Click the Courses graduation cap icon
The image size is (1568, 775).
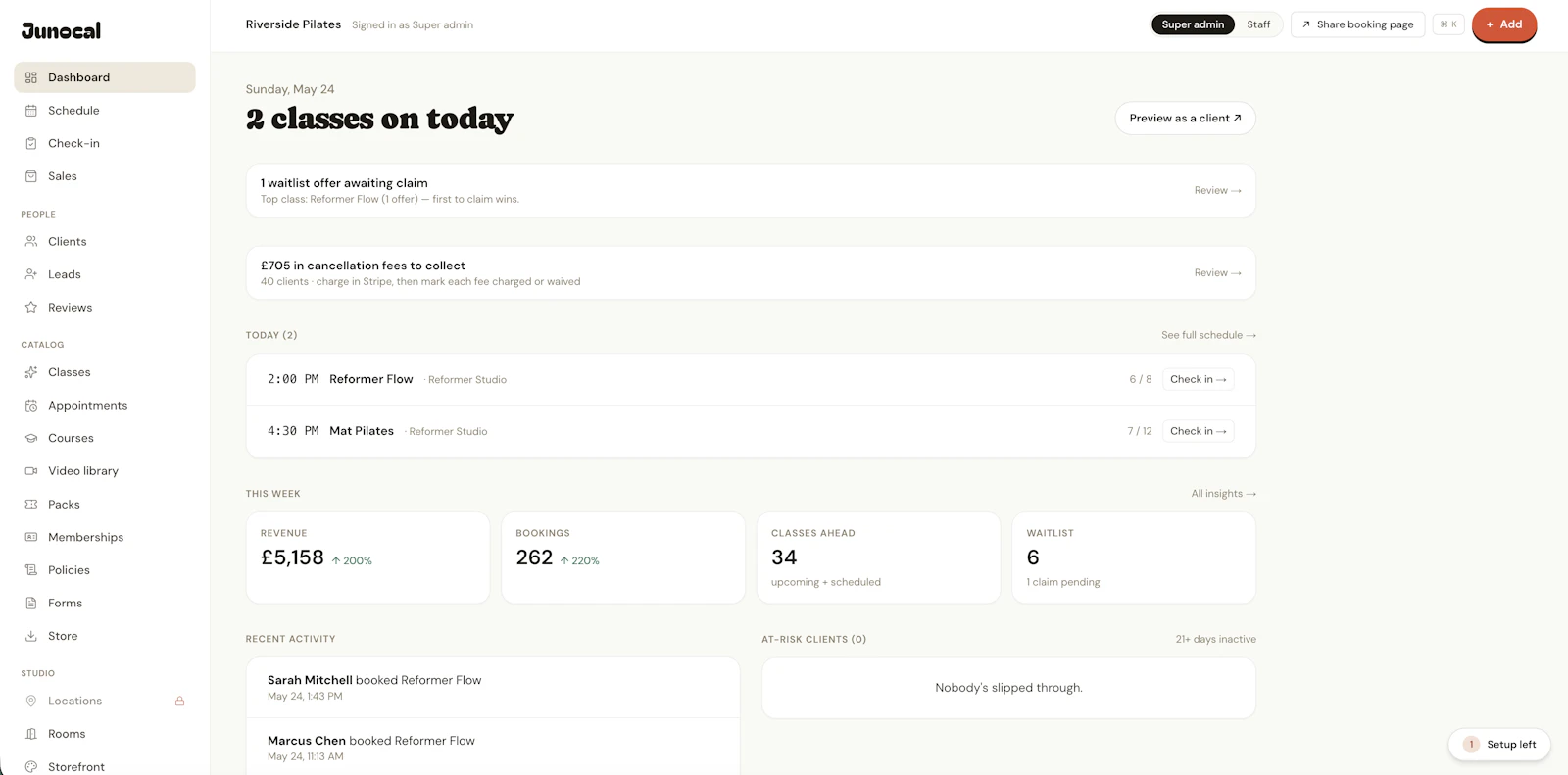tap(31, 438)
